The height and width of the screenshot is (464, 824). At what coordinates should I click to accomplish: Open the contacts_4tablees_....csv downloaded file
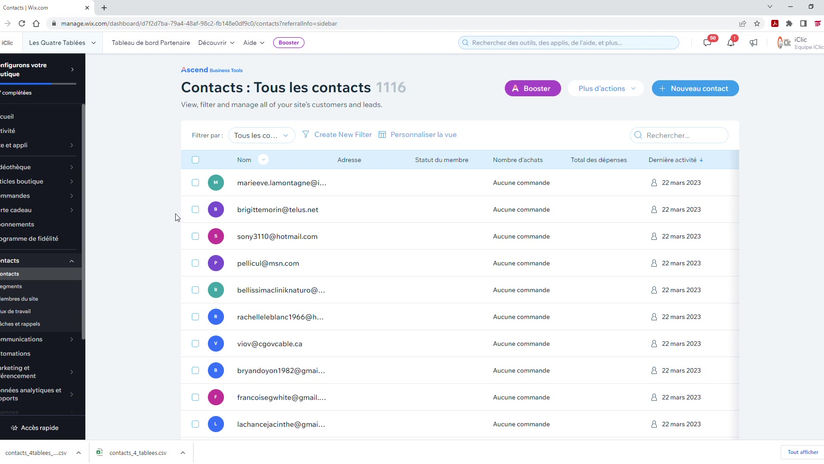point(36,452)
